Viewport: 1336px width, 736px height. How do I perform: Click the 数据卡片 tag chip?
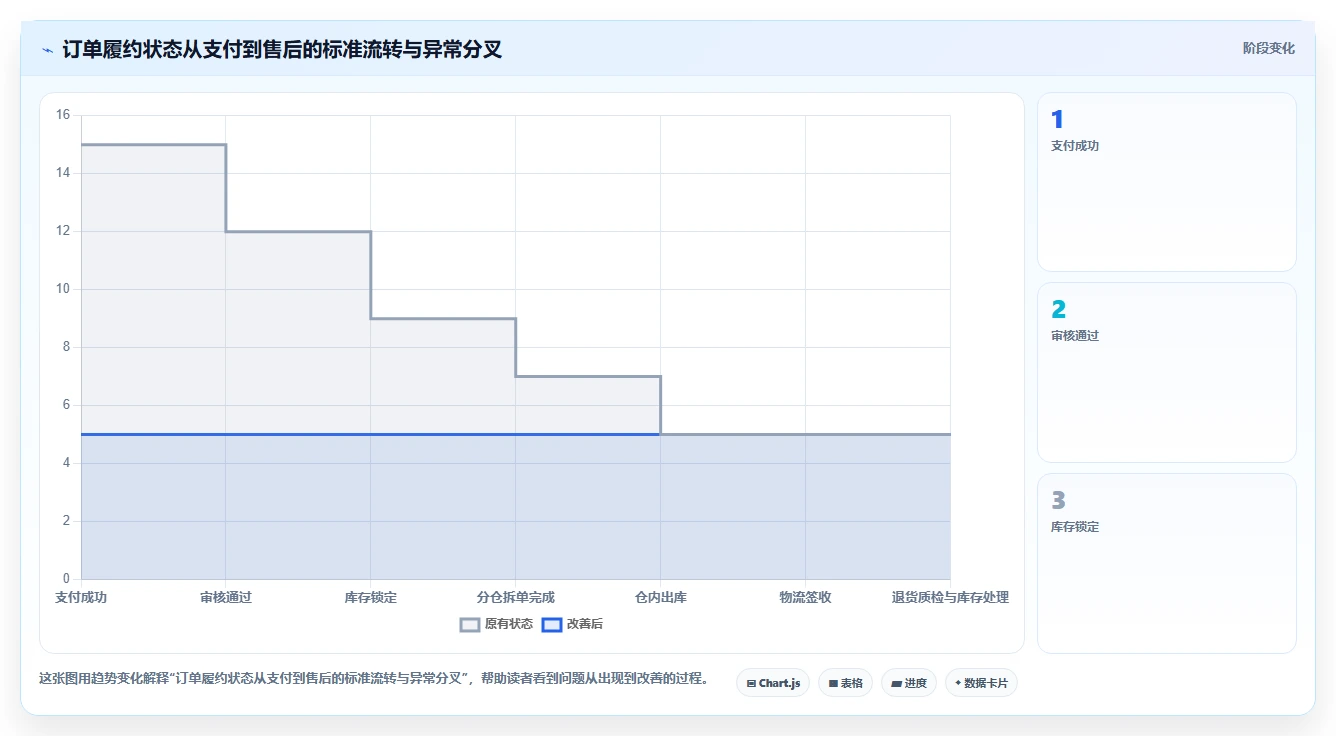pos(982,683)
